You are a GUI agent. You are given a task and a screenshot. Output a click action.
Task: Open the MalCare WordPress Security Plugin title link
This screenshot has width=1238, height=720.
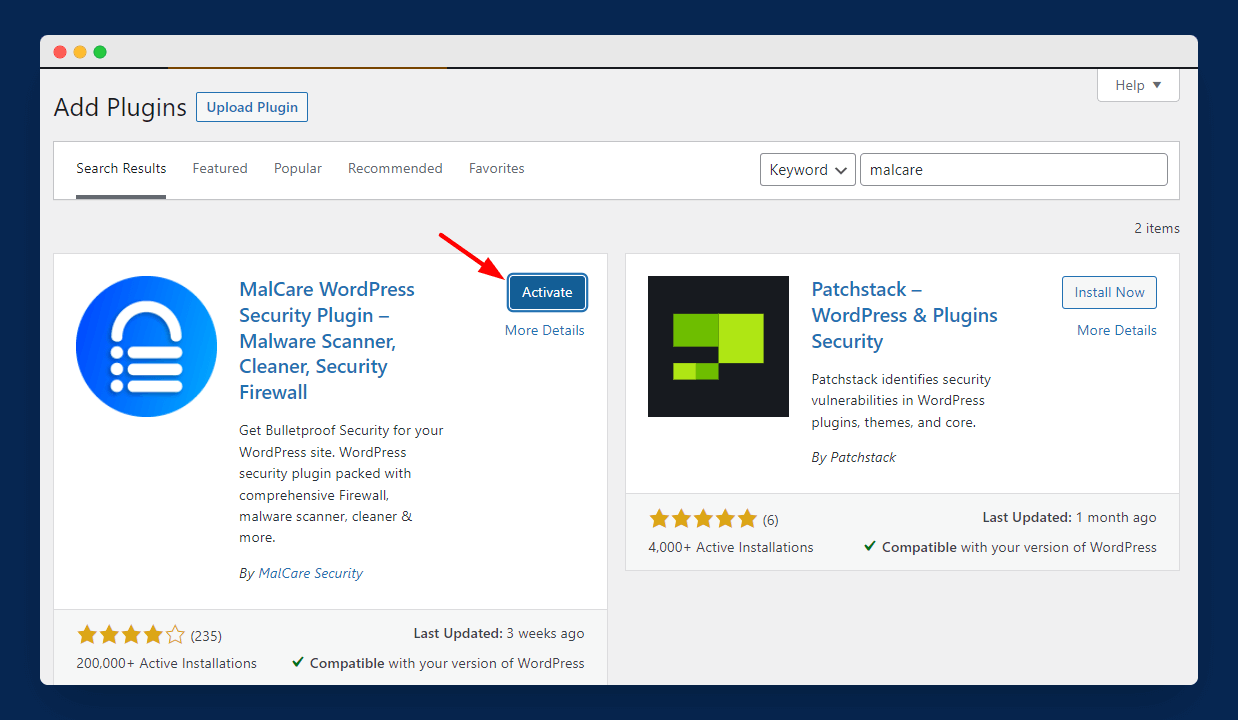328,340
